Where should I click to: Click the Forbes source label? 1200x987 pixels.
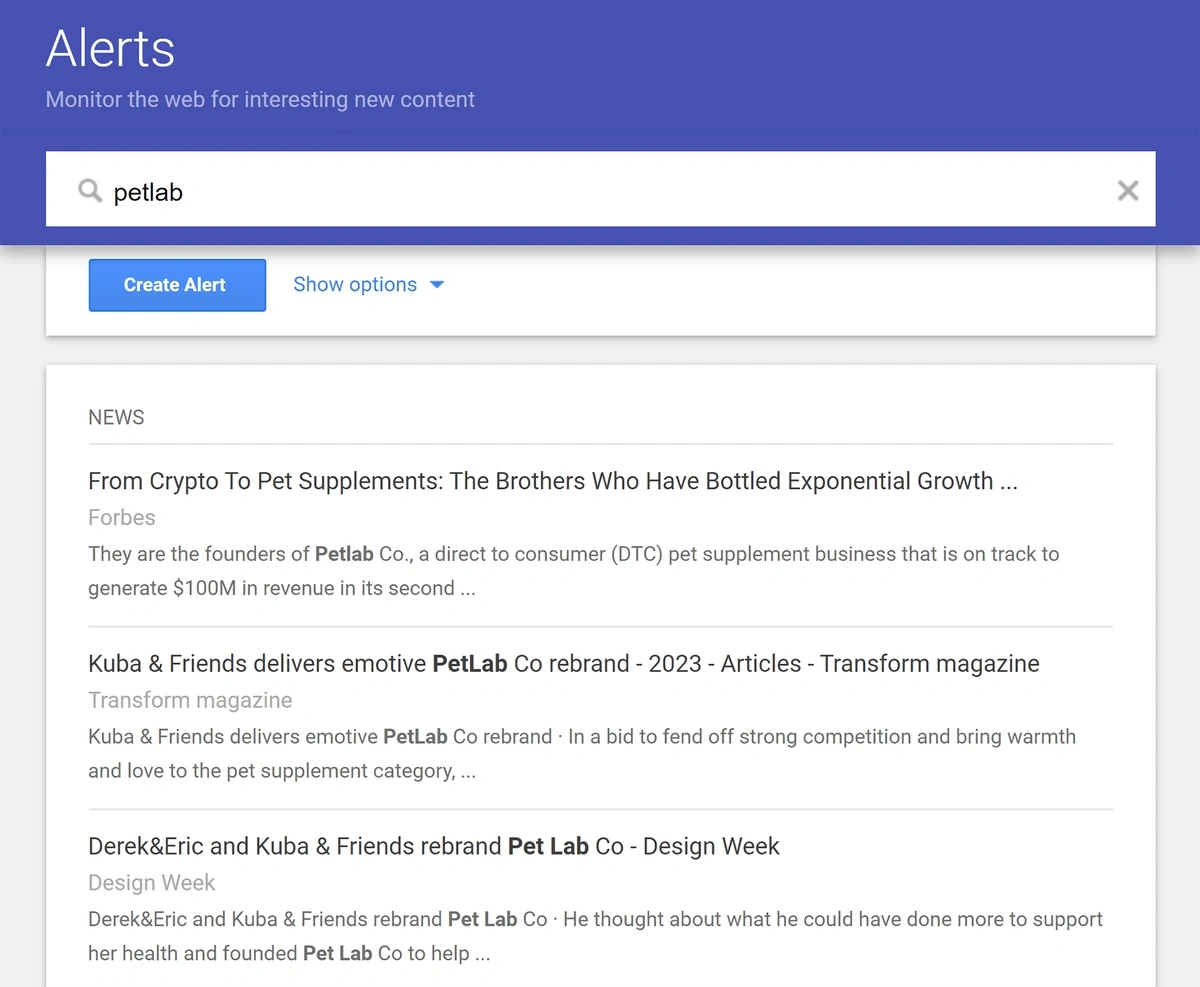click(122, 517)
